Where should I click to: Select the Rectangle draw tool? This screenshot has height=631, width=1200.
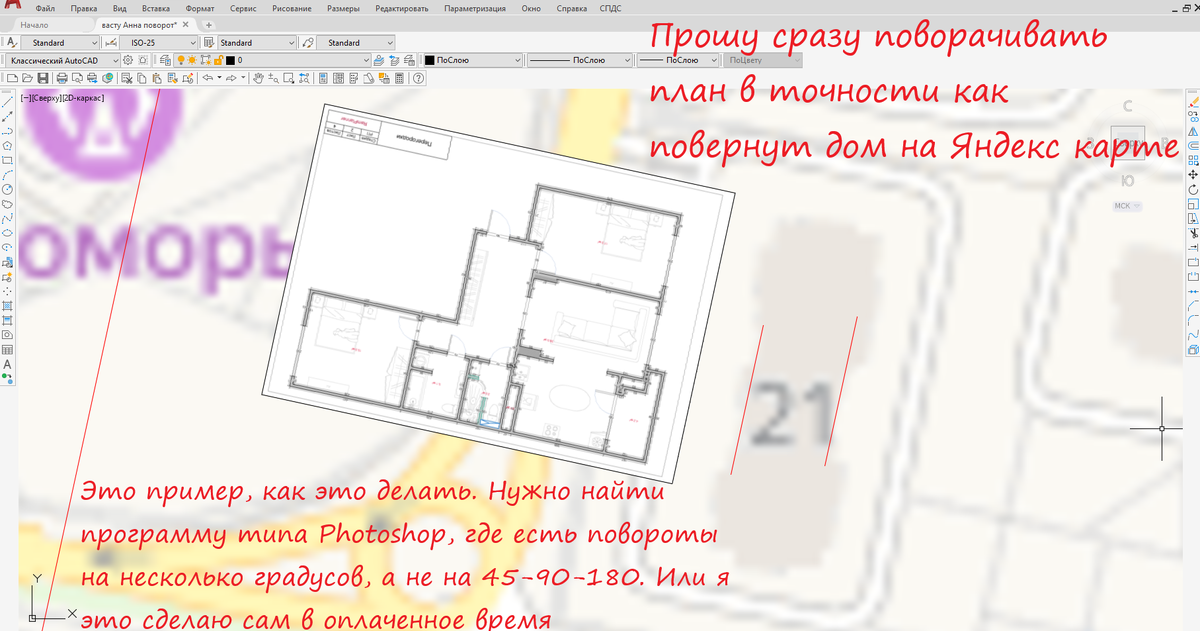(x=7, y=160)
